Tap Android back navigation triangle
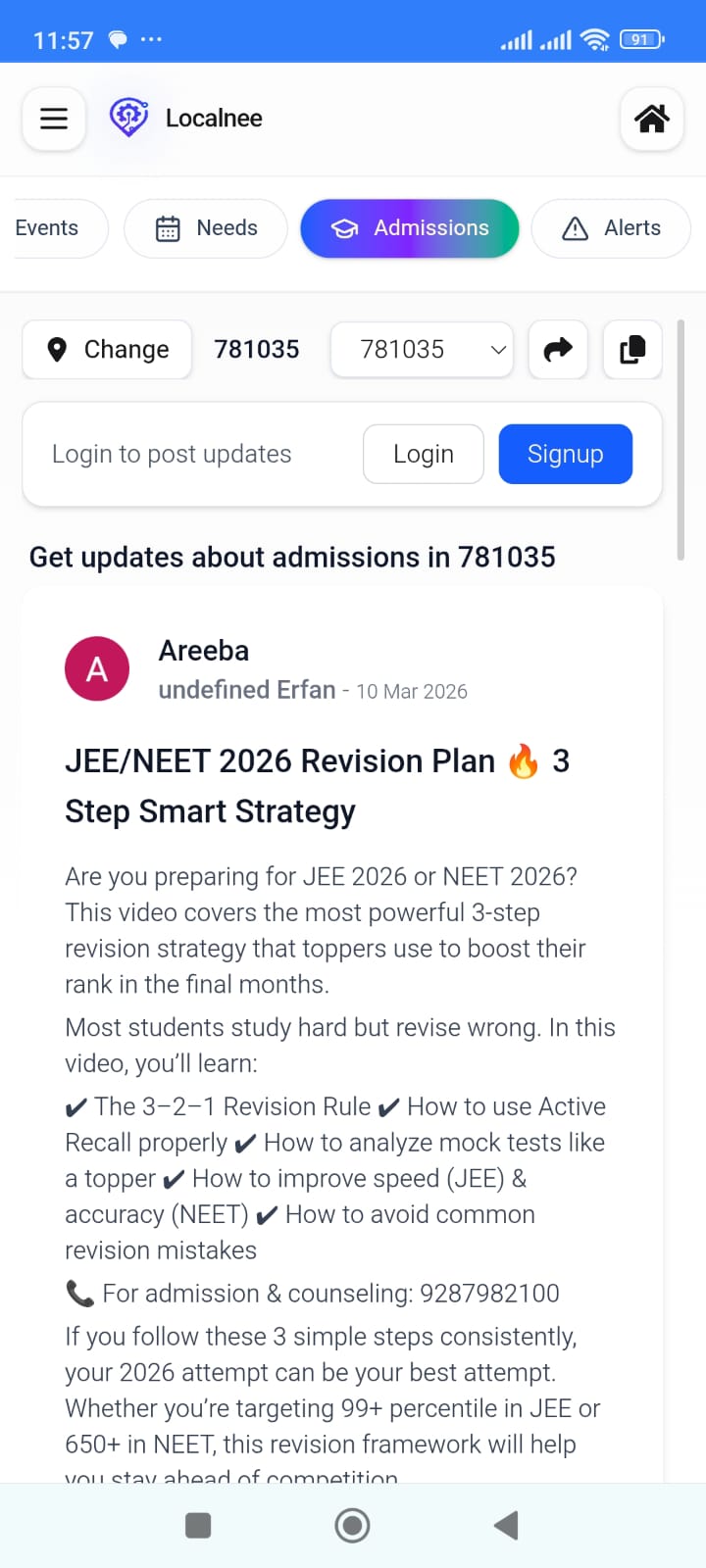This screenshot has height=1568, width=706. pyautogui.click(x=506, y=1525)
